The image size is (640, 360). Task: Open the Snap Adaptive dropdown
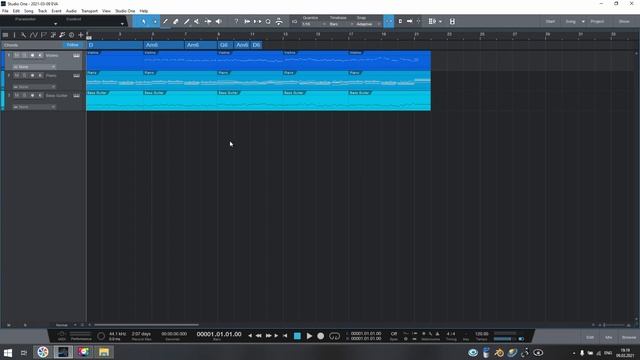[x=368, y=24]
